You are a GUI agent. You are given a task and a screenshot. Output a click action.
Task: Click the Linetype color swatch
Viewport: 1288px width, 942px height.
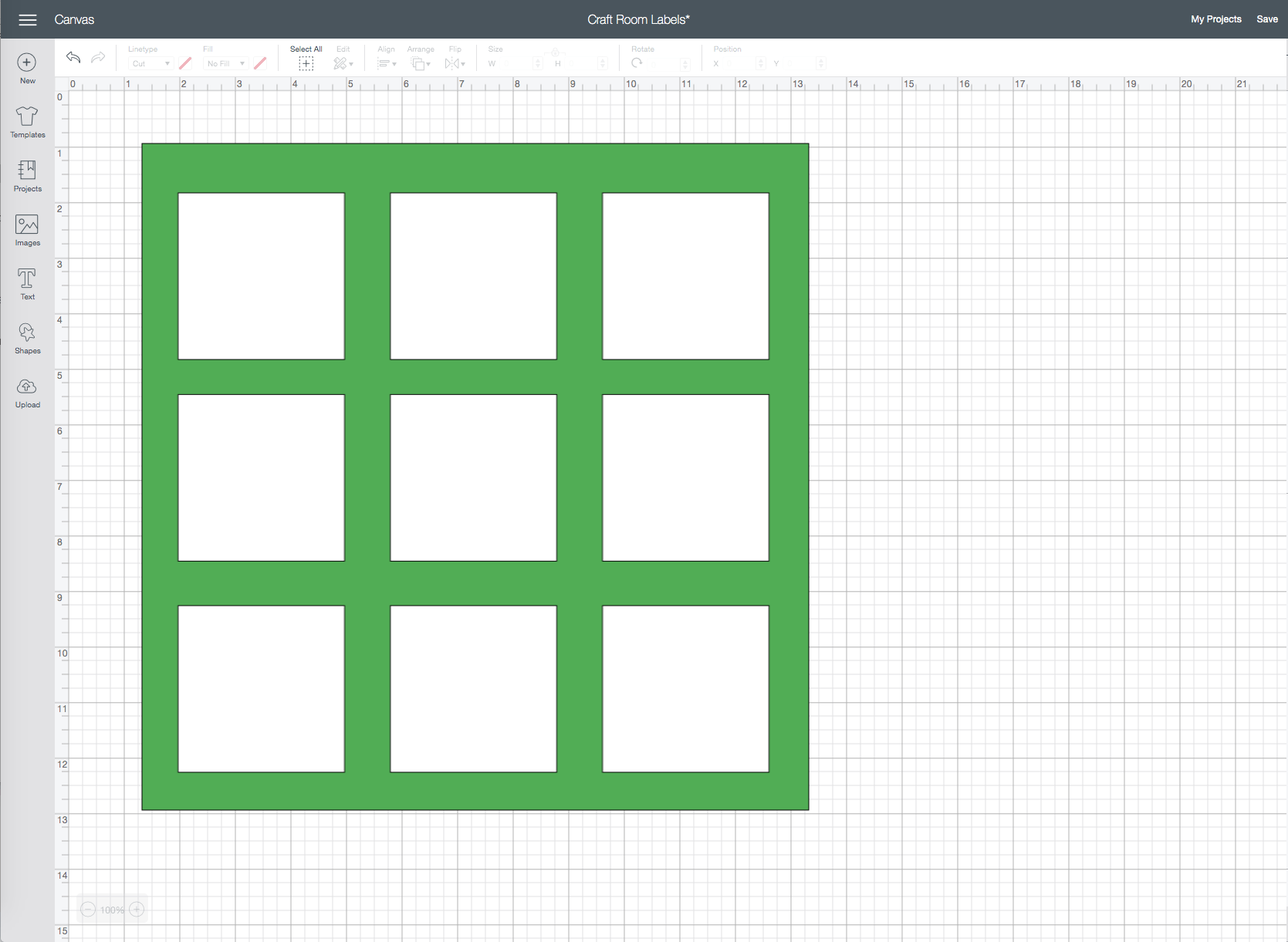pyautogui.click(x=185, y=63)
